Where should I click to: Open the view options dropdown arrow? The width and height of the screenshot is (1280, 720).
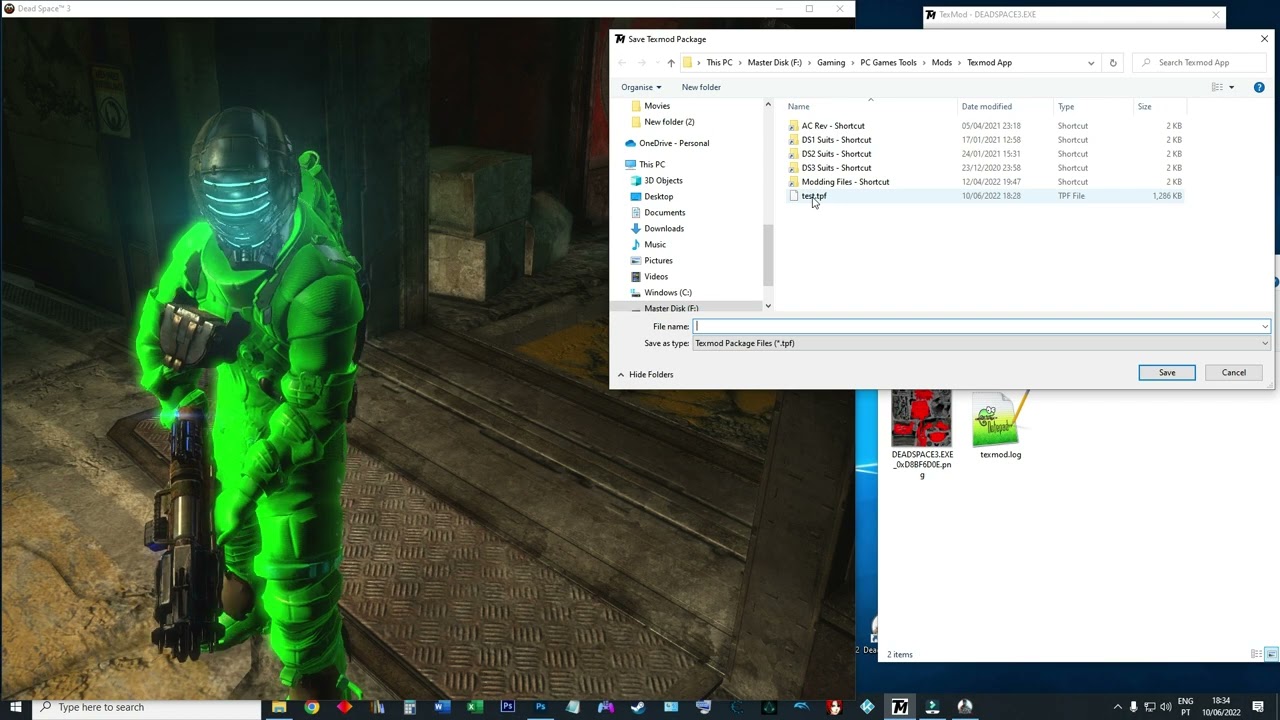click(x=1231, y=87)
